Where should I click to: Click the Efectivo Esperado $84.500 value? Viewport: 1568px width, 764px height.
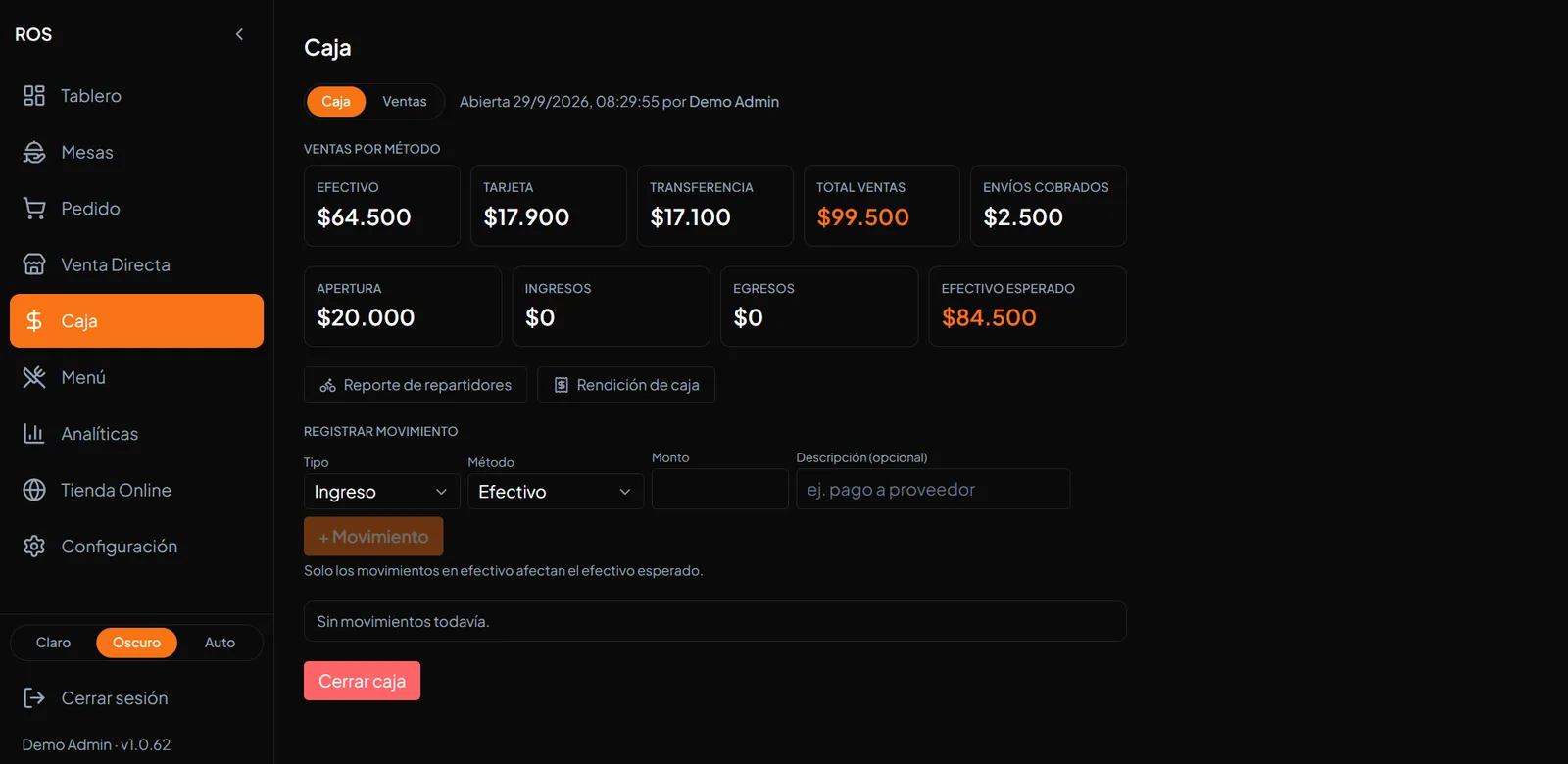point(989,317)
